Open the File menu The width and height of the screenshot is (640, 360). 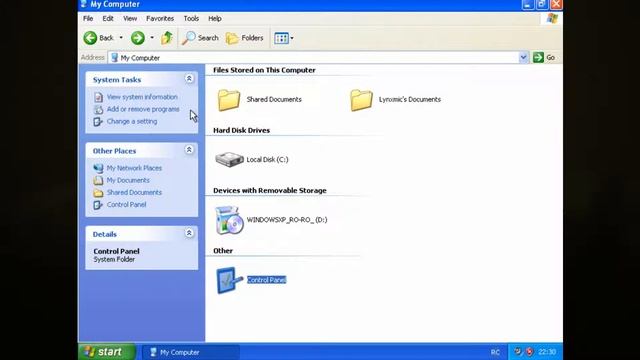tap(88, 18)
